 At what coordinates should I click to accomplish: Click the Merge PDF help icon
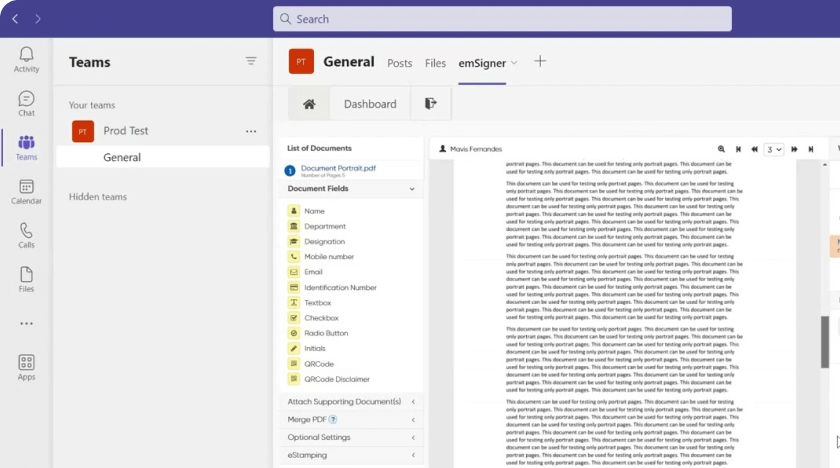[x=333, y=419]
